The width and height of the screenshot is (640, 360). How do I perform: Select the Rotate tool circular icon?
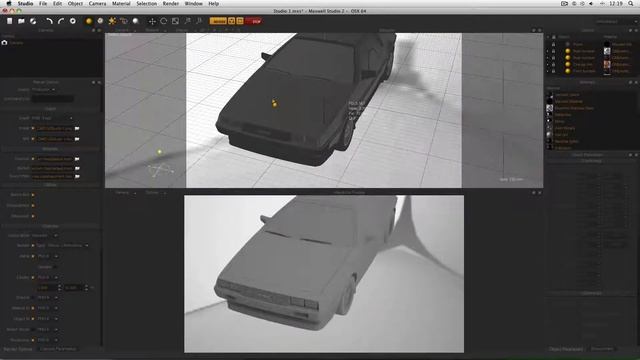(164, 21)
